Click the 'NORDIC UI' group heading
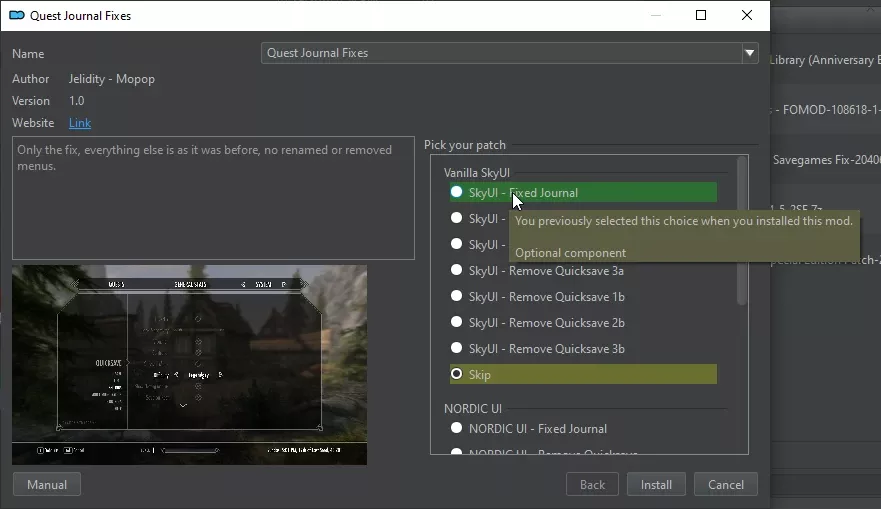 [x=473, y=408]
